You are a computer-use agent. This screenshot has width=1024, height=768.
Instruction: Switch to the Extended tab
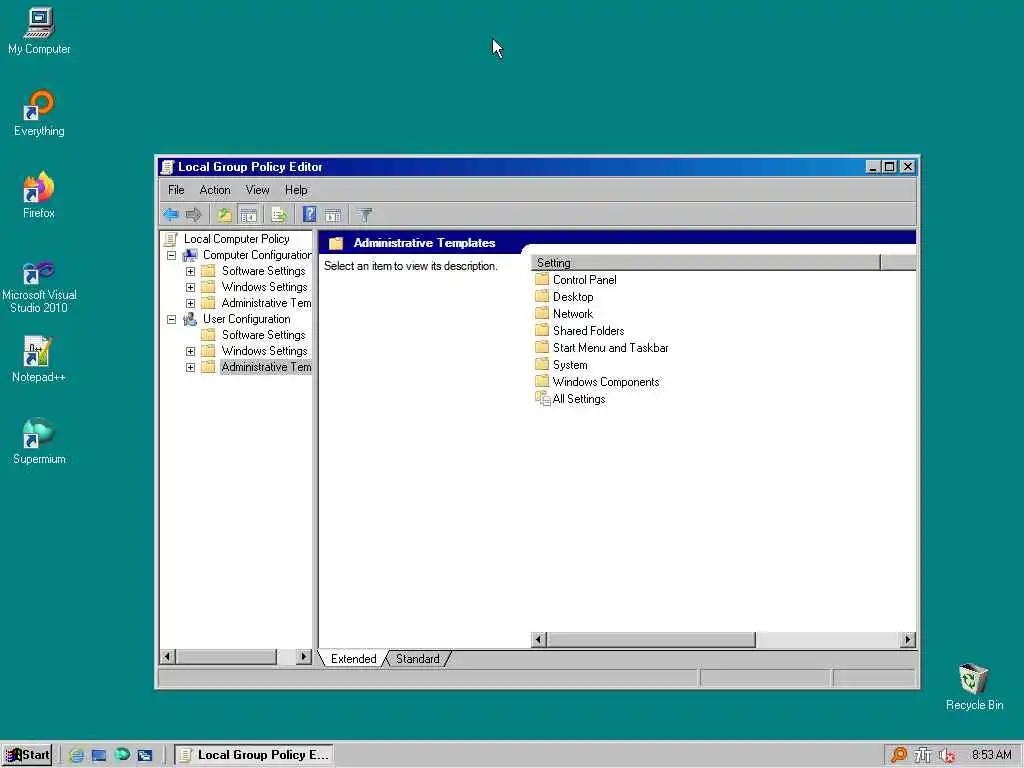tap(353, 658)
